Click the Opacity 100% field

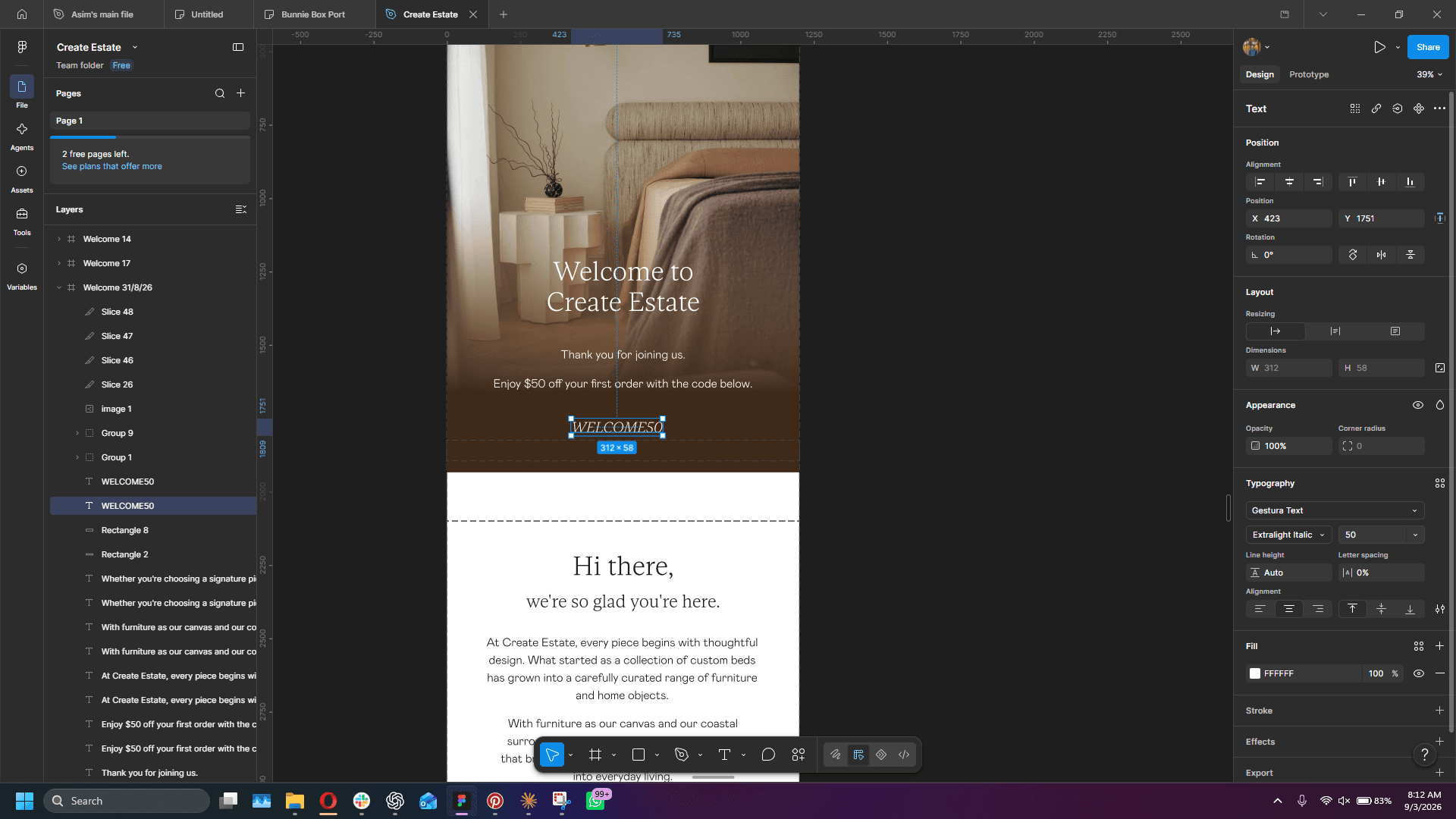click(1289, 446)
